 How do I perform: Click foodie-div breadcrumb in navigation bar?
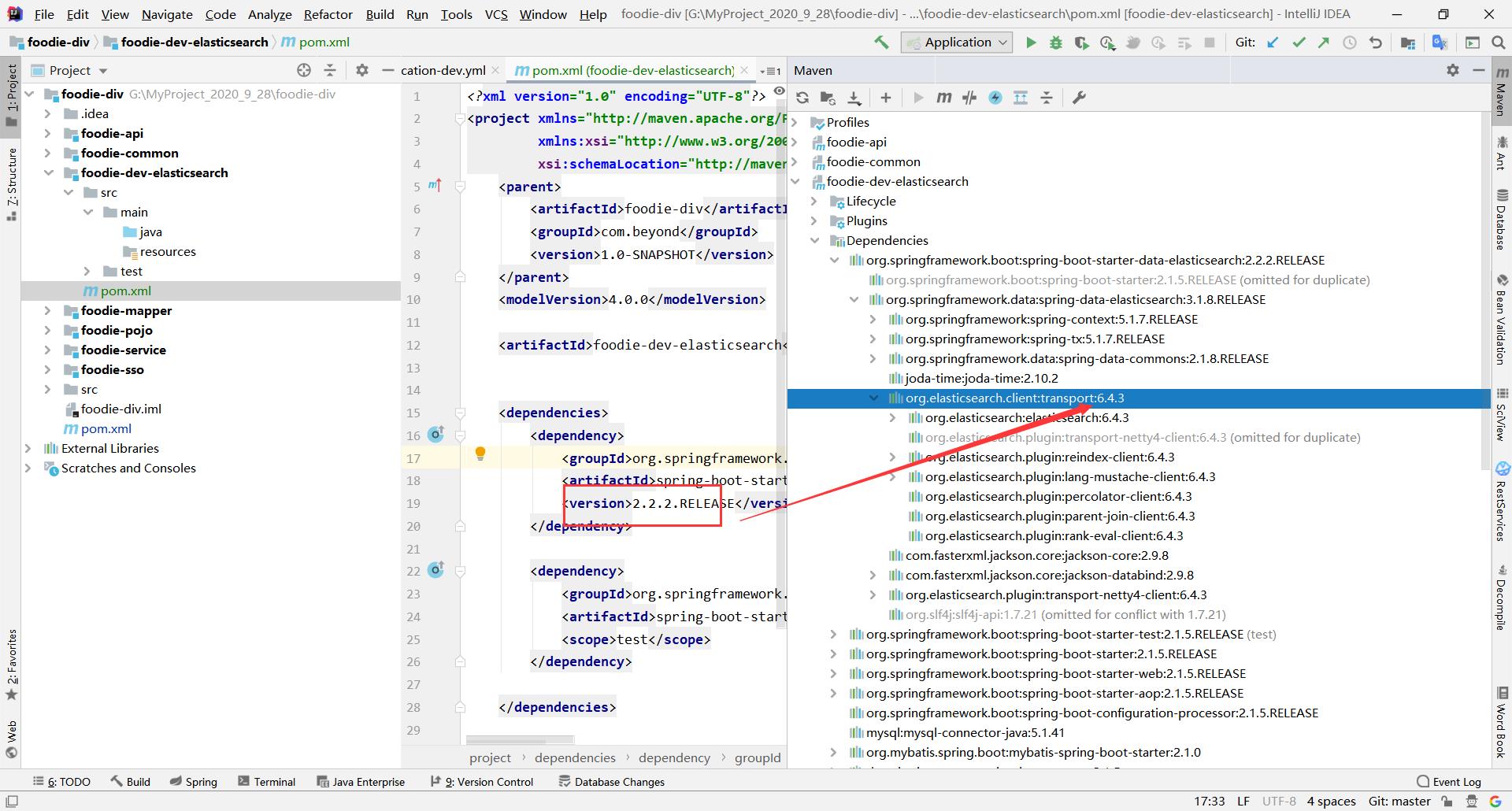tap(50, 42)
